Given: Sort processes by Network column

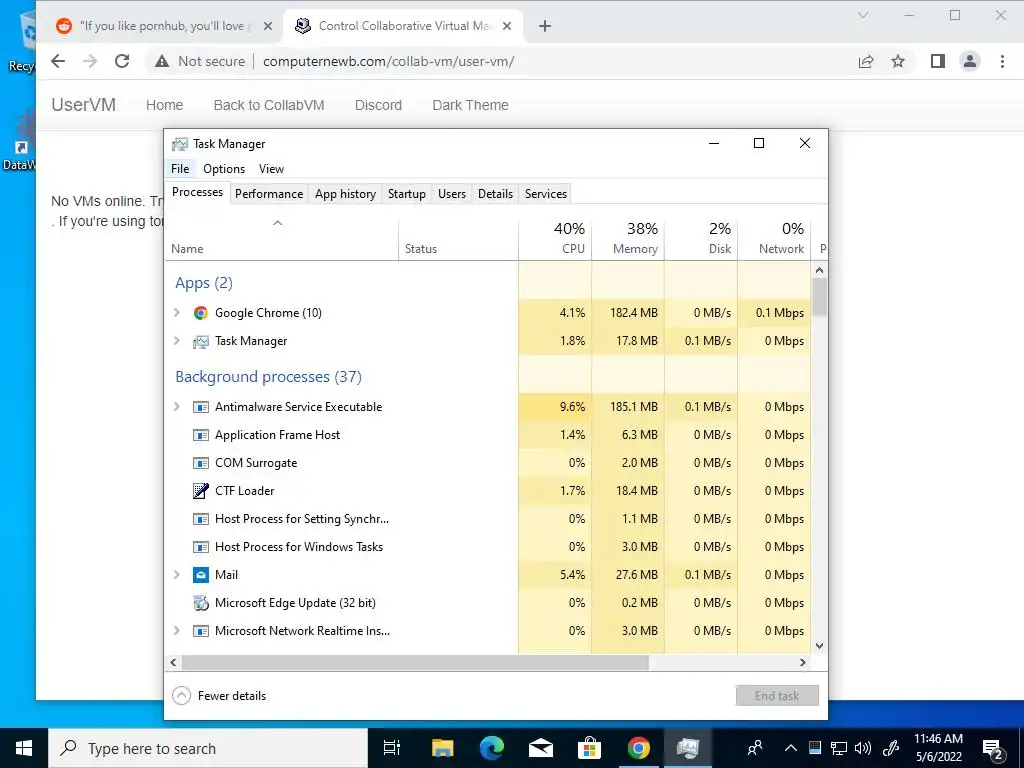Looking at the screenshot, I should (775, 238).
